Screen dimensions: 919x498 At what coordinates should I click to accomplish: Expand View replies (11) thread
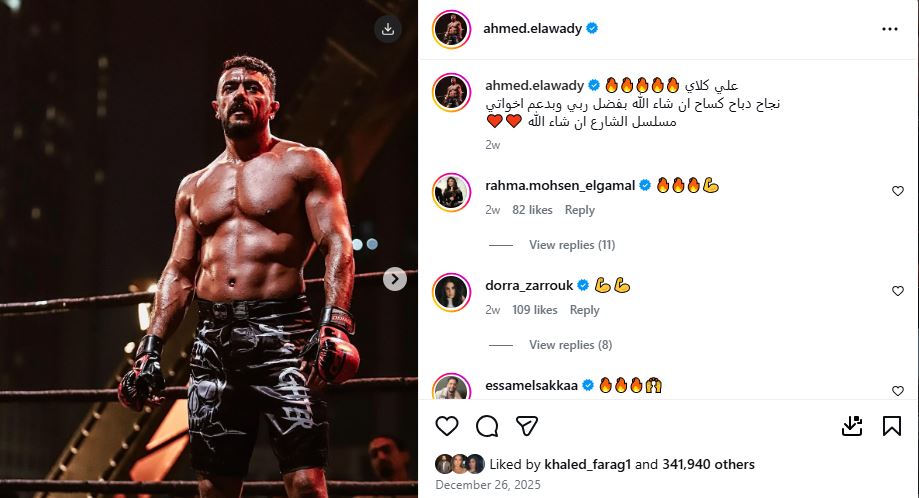pyautogui.click(x=571, y=245)
